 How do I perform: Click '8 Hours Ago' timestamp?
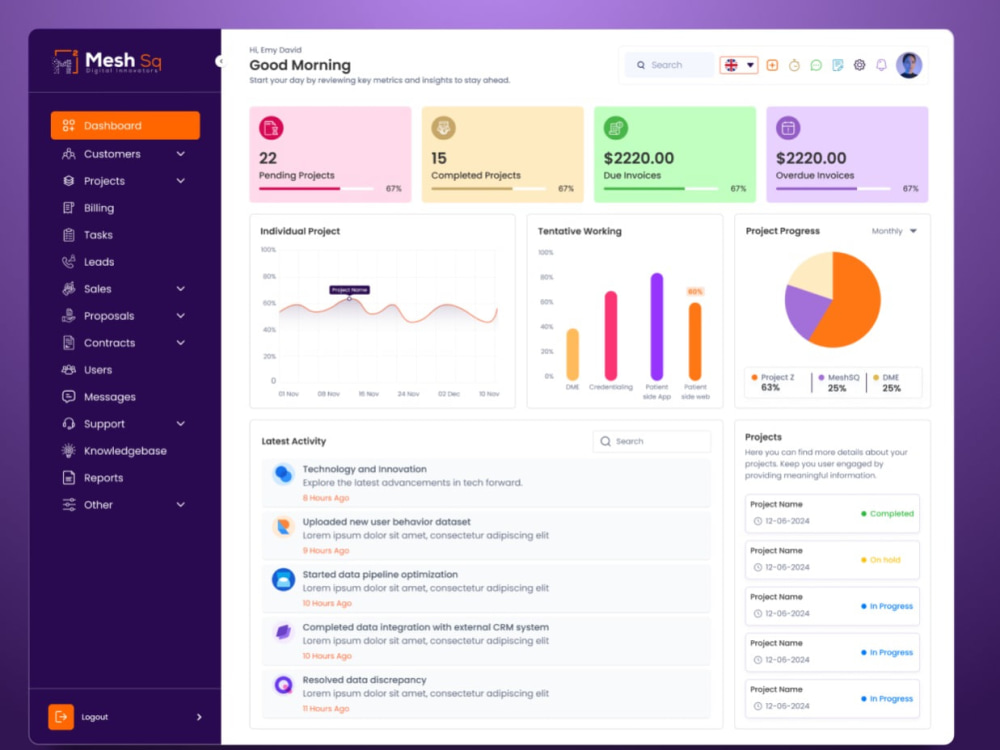coord(326,498)
